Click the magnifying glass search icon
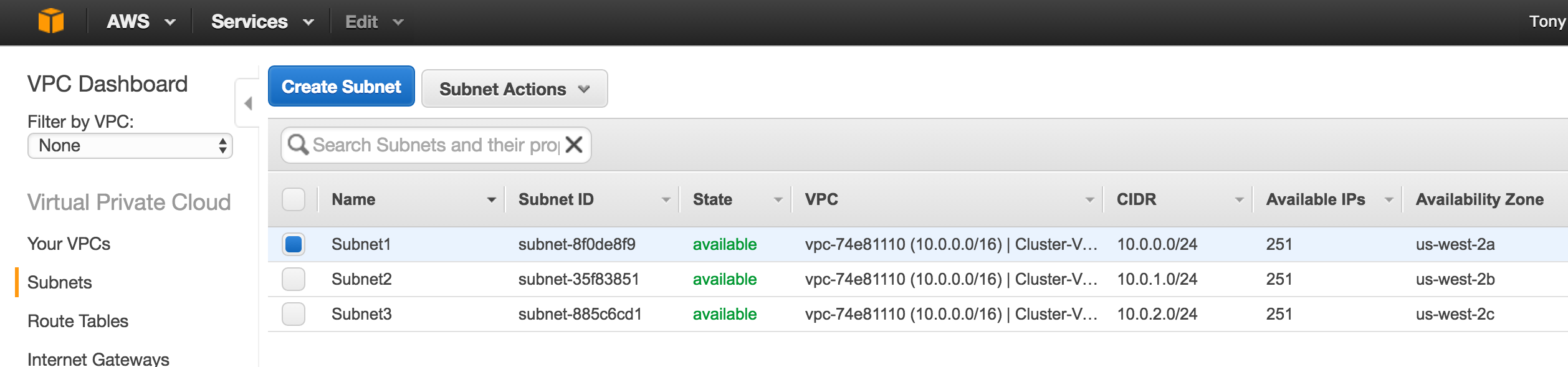This screenshot has width=1568, height=367. [298, 145]
